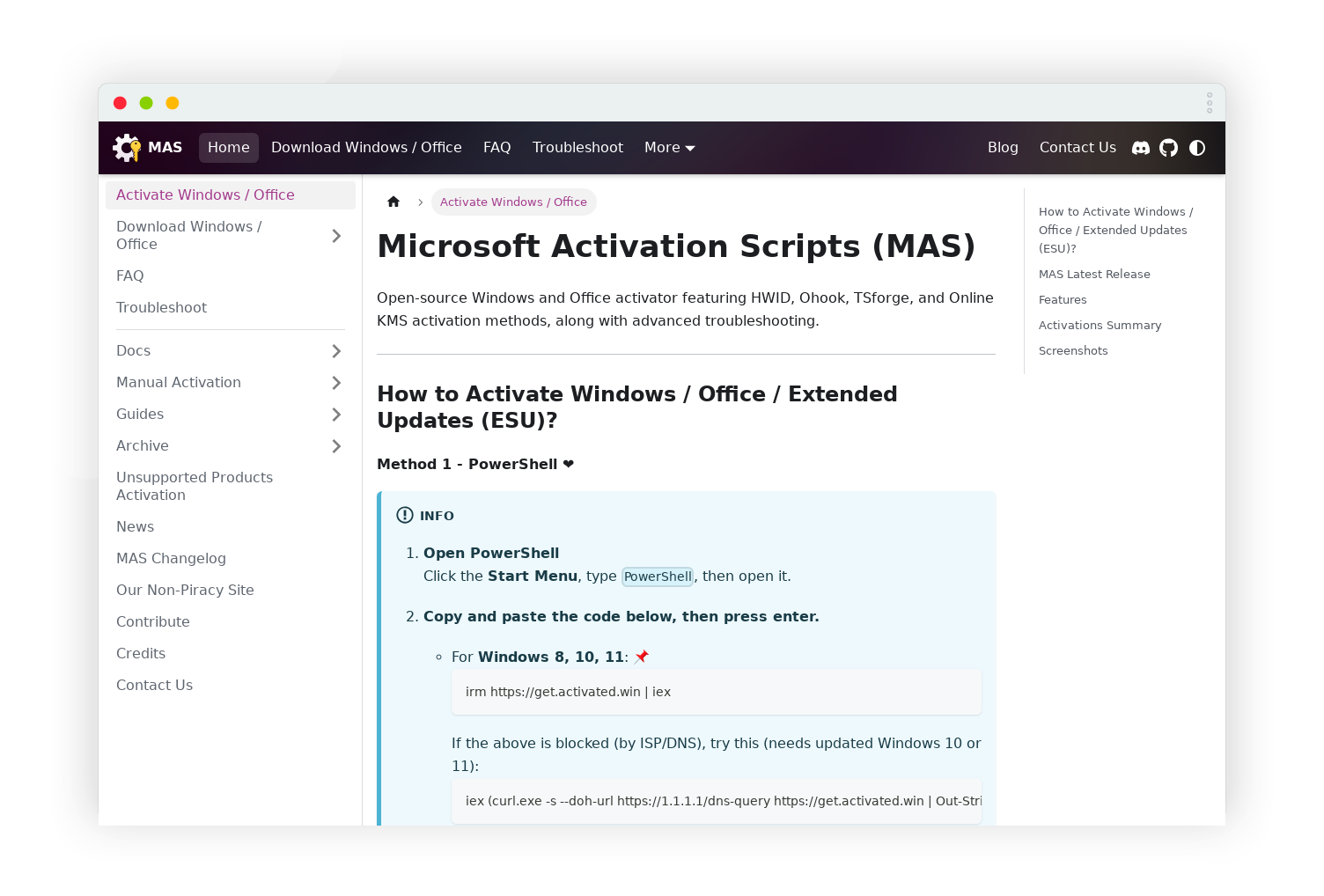Screen dimensions: 1324x896
Task: Open MAS Changelog in the sidebar
Action: [171, 558]
